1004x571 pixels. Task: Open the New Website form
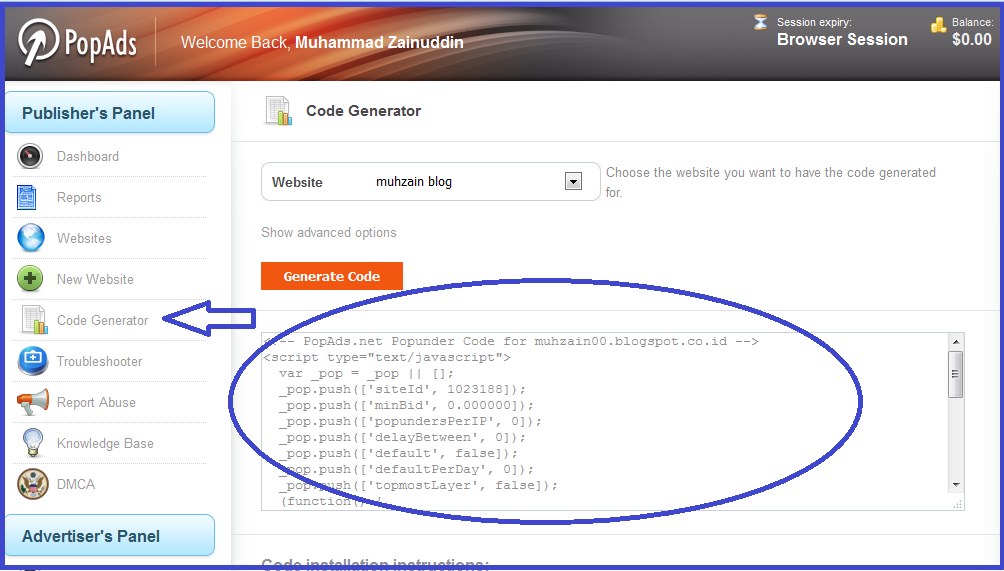(95, 279)
